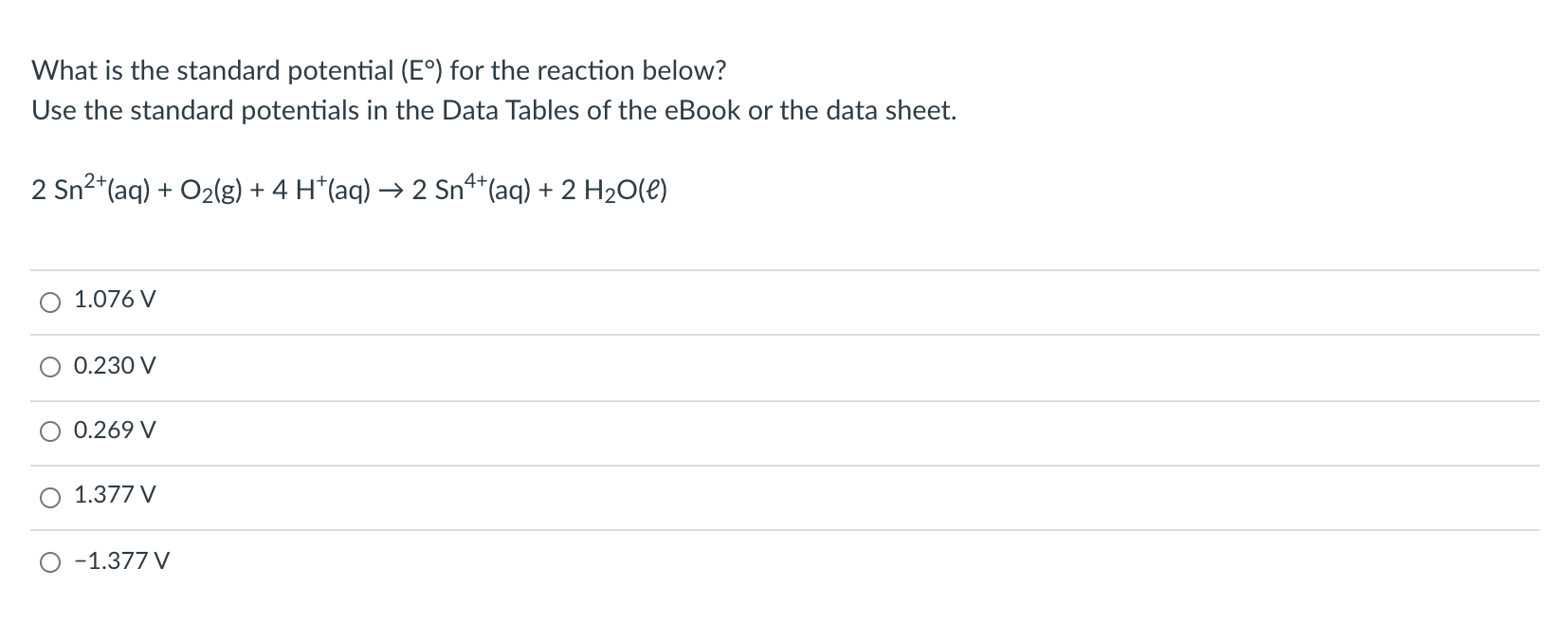Image resolution: width=1568 pixels, height=624 pixels.
Task: Click the 1.377 V answer label
Action: (x=113, y=494)
